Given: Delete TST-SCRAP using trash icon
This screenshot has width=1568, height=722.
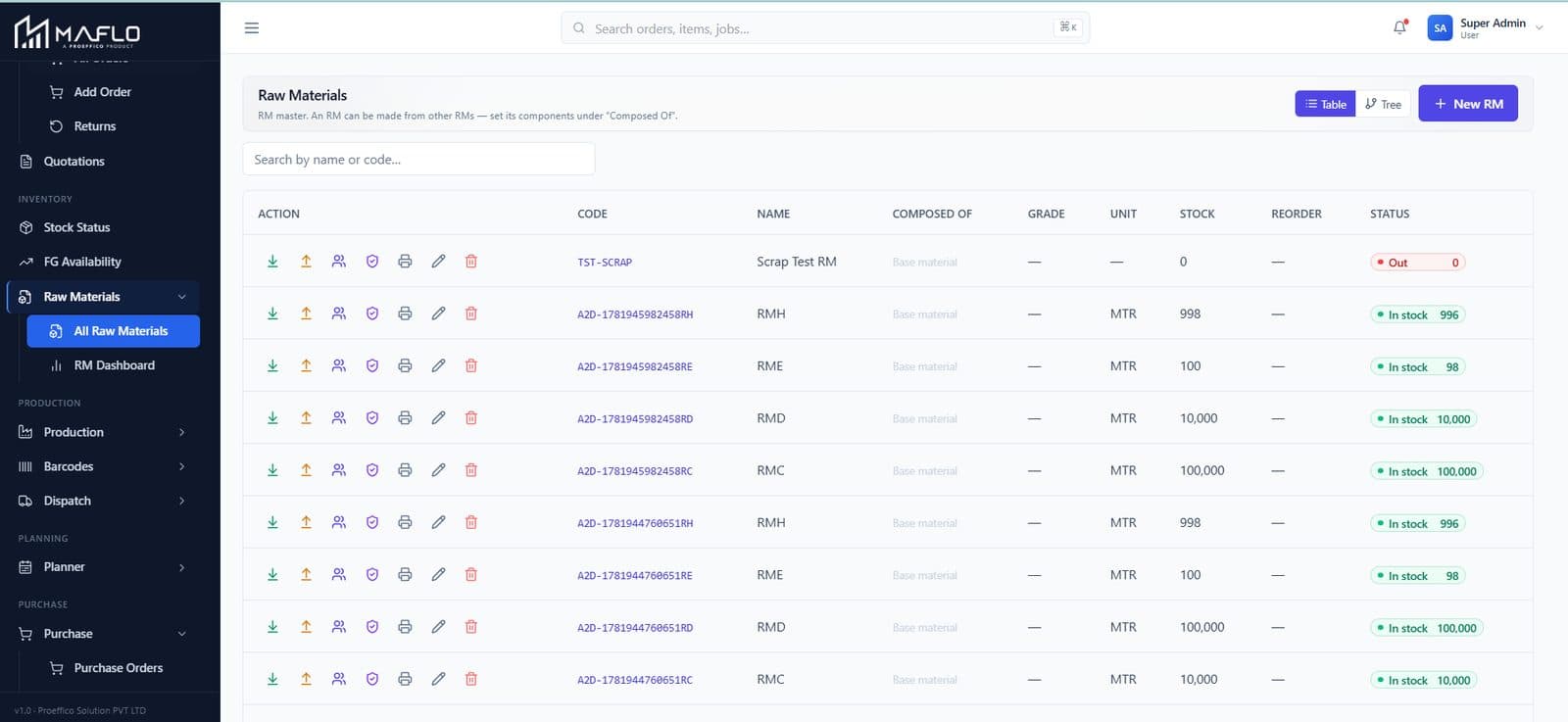Looking at the screenshot, I should (471, 262).
